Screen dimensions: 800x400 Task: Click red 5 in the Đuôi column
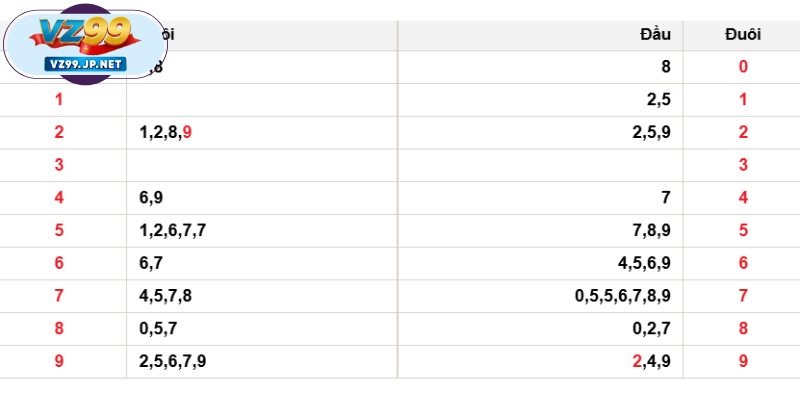coord(742,230)
